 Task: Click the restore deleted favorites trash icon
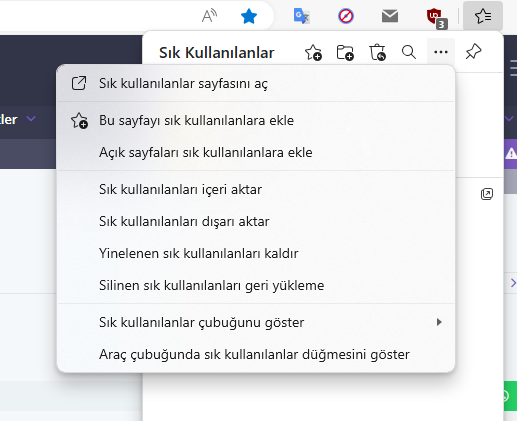(x=377, y=52)
